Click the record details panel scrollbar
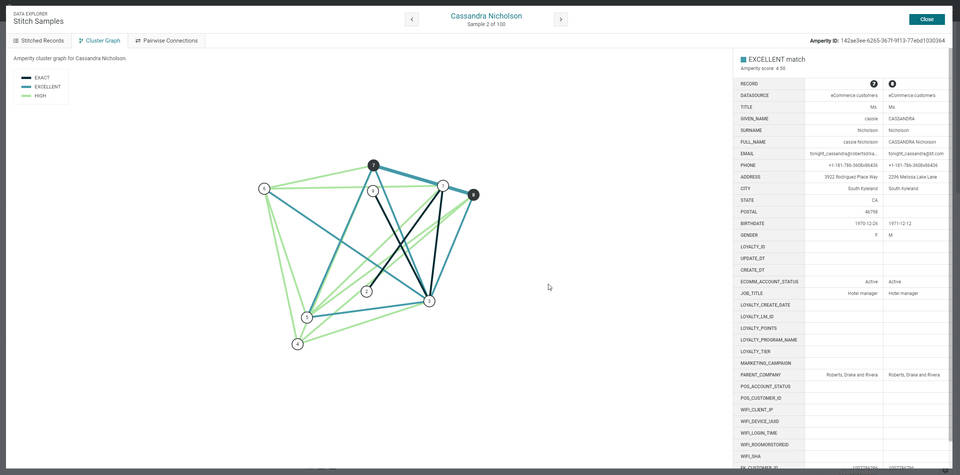The width and height of the screenshot is (960, 475). [950, 240]
